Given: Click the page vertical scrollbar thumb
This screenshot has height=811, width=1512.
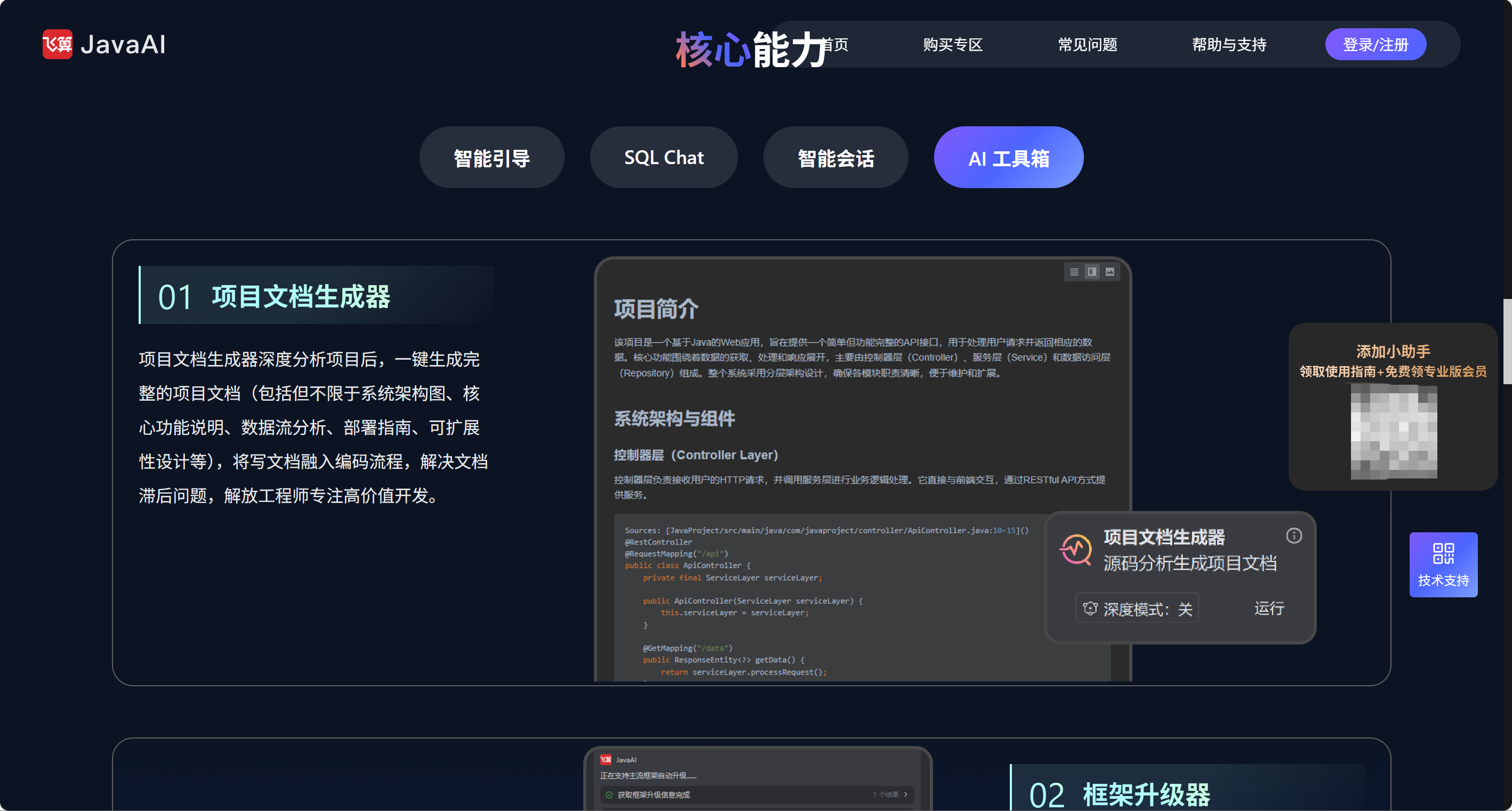Looking at the screenshot, I should pos(1507,341).
